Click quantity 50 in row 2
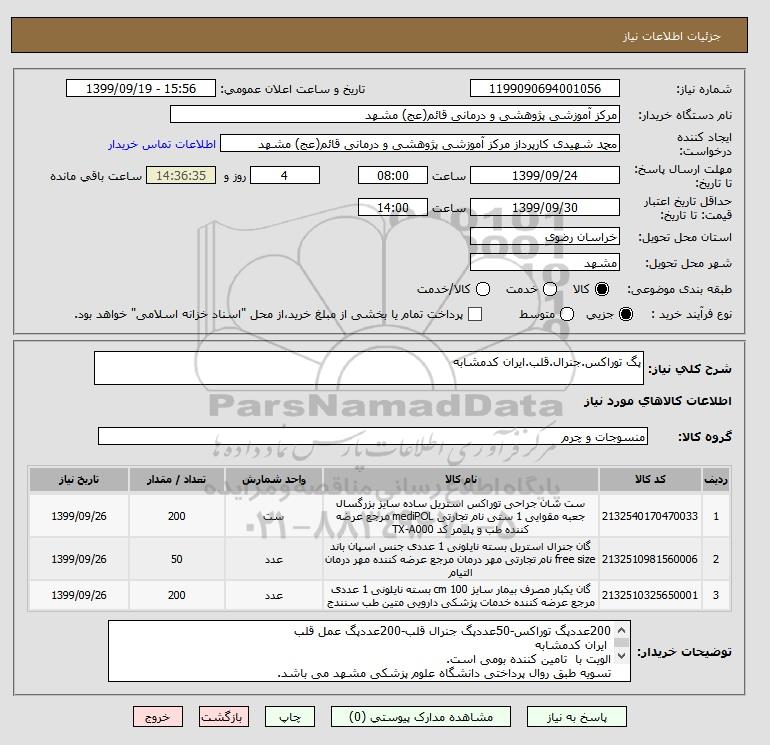Viewport: 770px width, 745px height. (x=177, y=559)
